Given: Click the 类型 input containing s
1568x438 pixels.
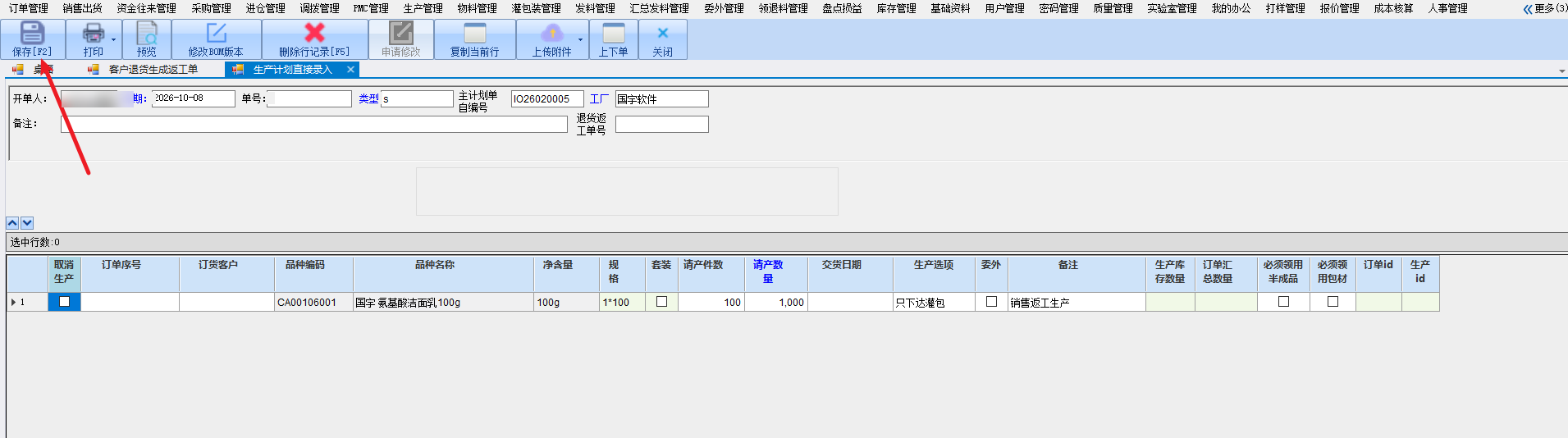Looking at the screenshot, I should coord(417,98).
